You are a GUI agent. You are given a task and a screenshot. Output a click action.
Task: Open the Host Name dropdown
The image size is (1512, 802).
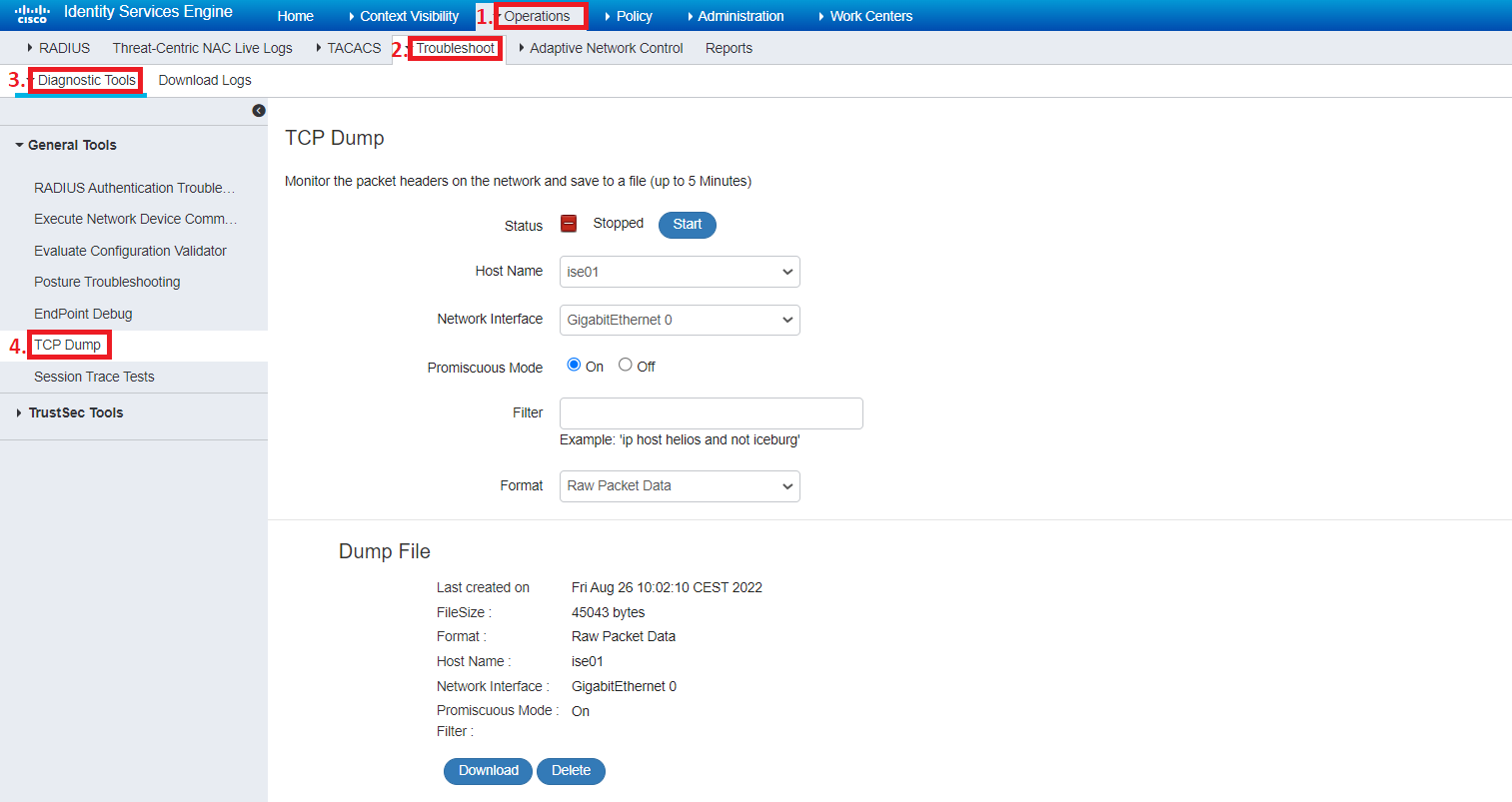pos(680,272)
